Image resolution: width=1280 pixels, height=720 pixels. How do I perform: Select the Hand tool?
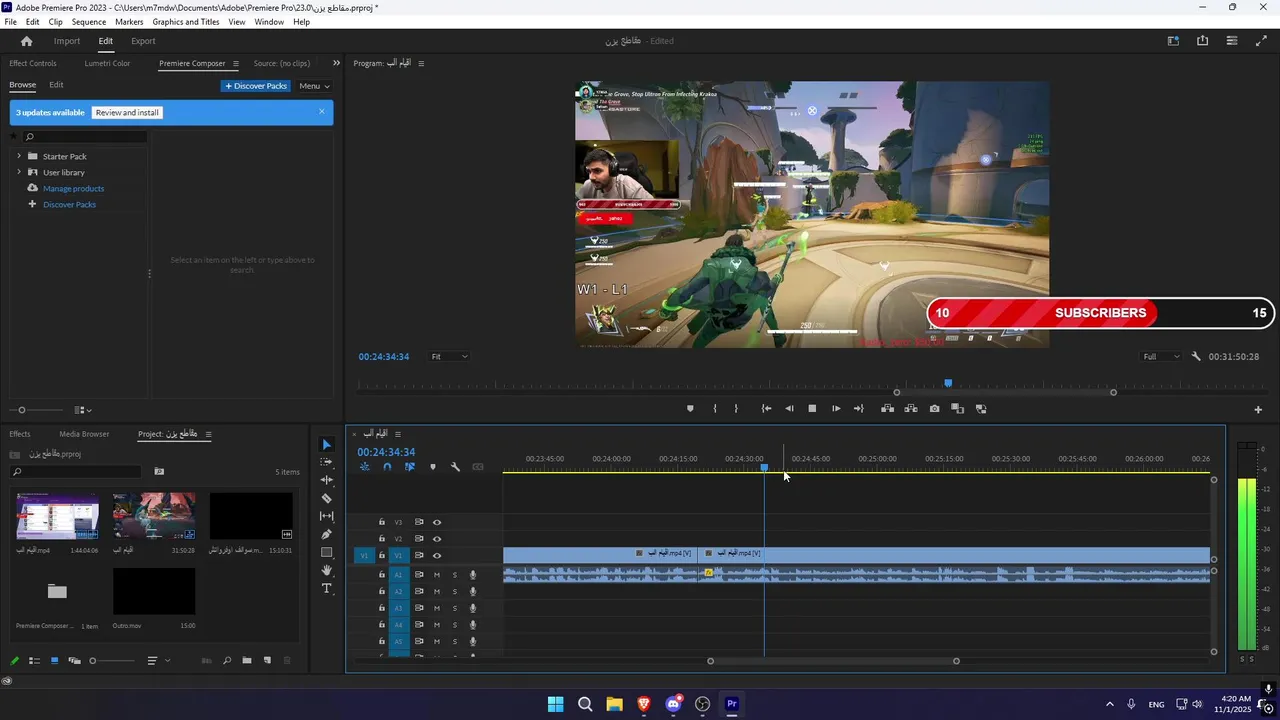(326, 570)
